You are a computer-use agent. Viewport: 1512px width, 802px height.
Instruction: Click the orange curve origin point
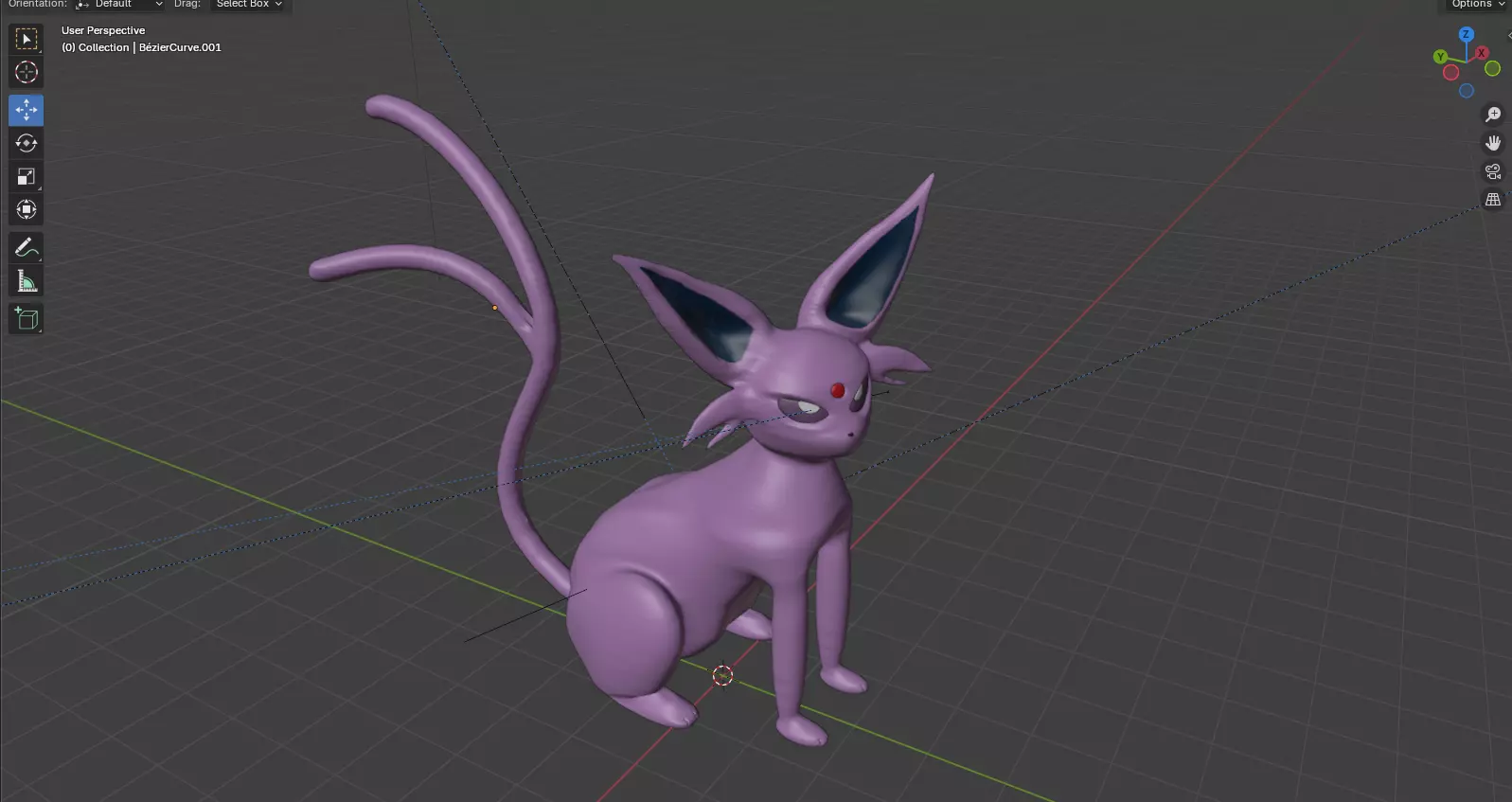point(494,308)
